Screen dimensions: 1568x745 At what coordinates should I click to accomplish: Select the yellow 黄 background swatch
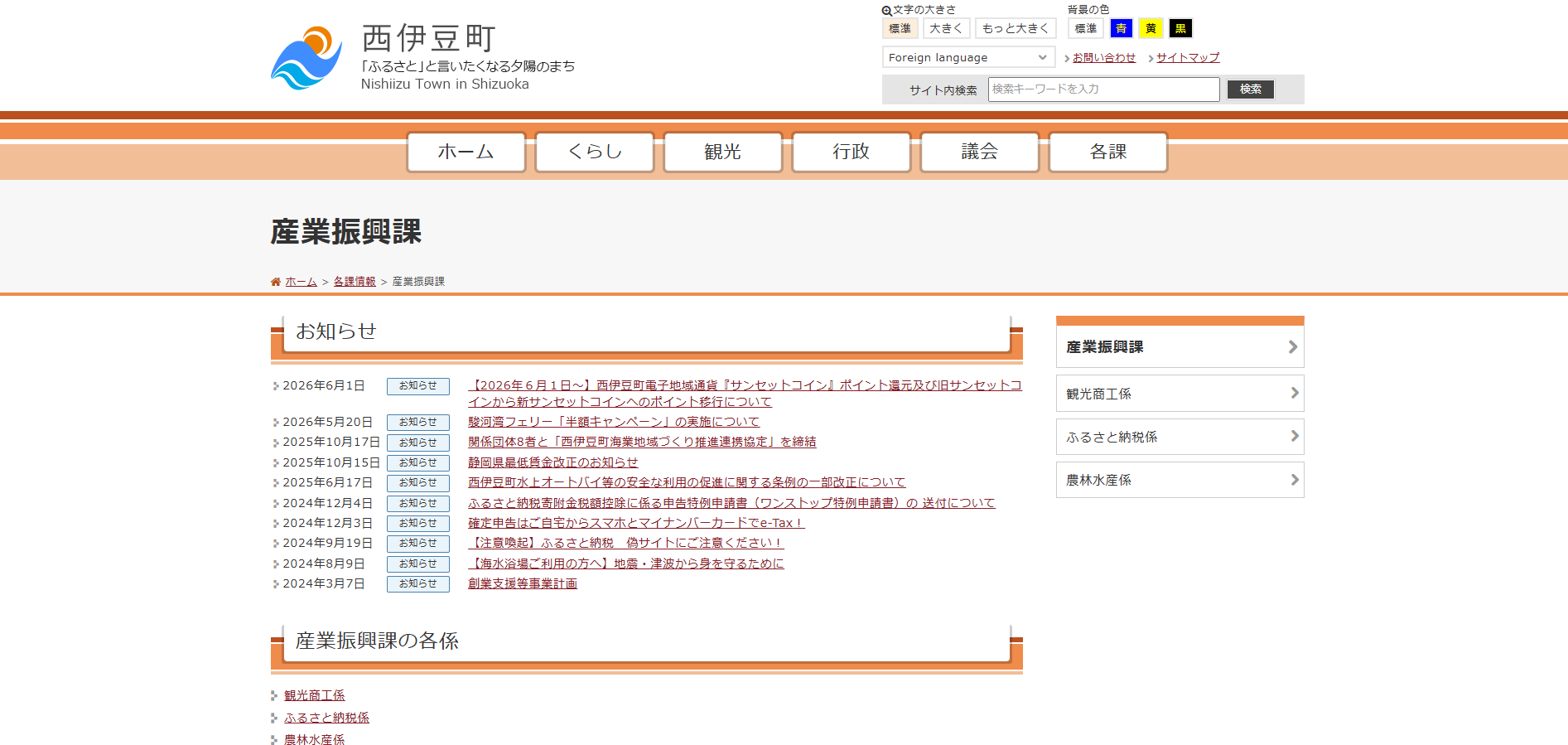click(x=1151, y=29)
